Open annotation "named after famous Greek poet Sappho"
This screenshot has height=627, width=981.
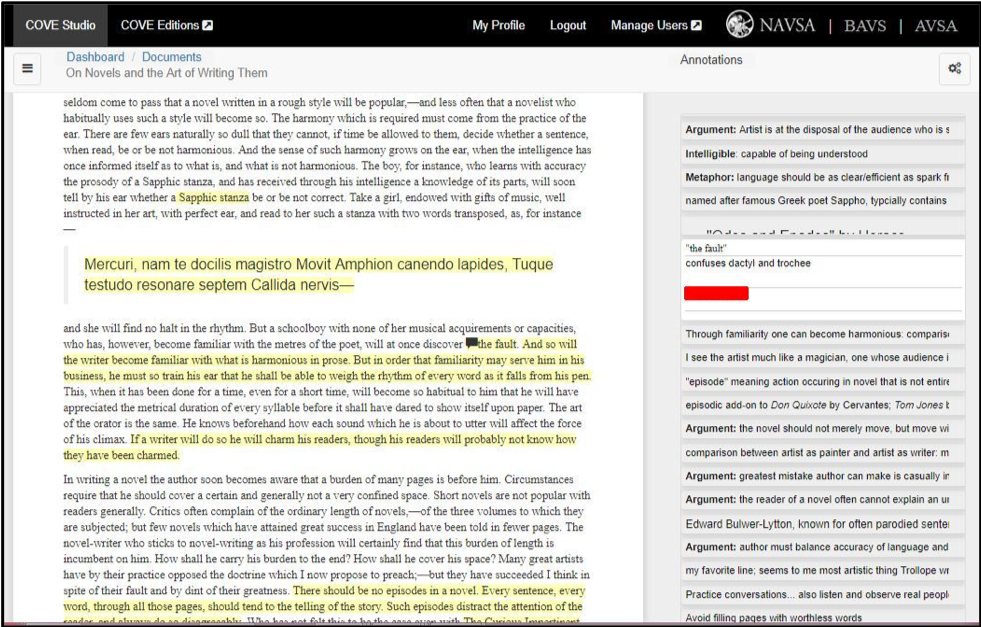tap(822, 200)
